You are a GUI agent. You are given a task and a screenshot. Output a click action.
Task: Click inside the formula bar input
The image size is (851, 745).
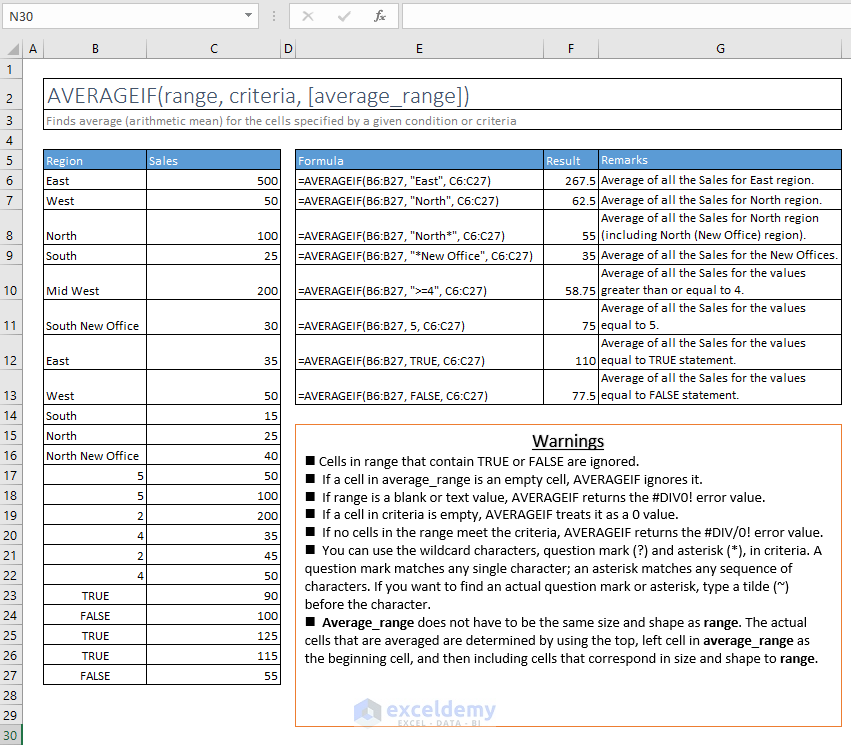click(x=626, y=16)
